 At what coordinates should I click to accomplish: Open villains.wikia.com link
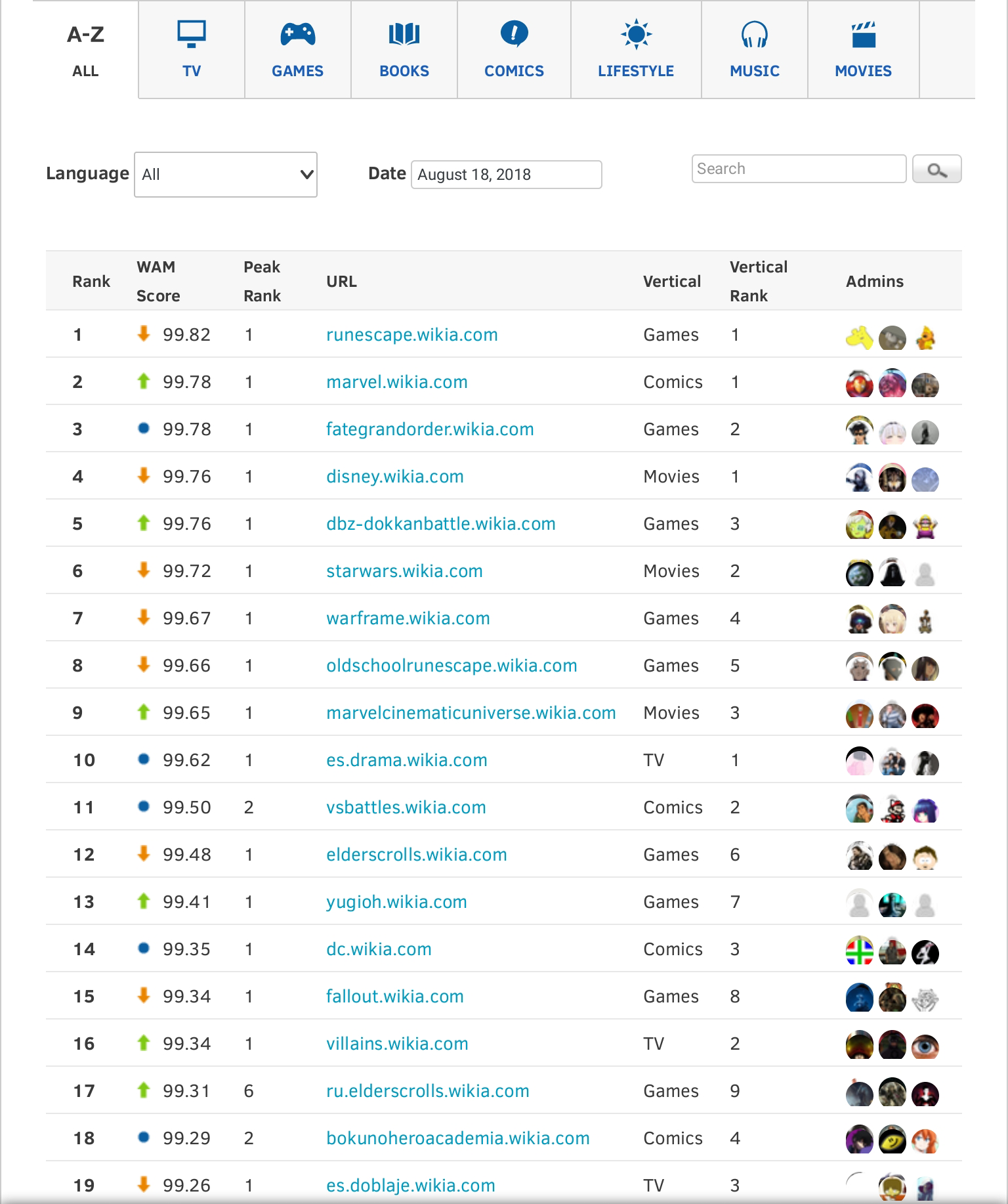coord(397,1044)
